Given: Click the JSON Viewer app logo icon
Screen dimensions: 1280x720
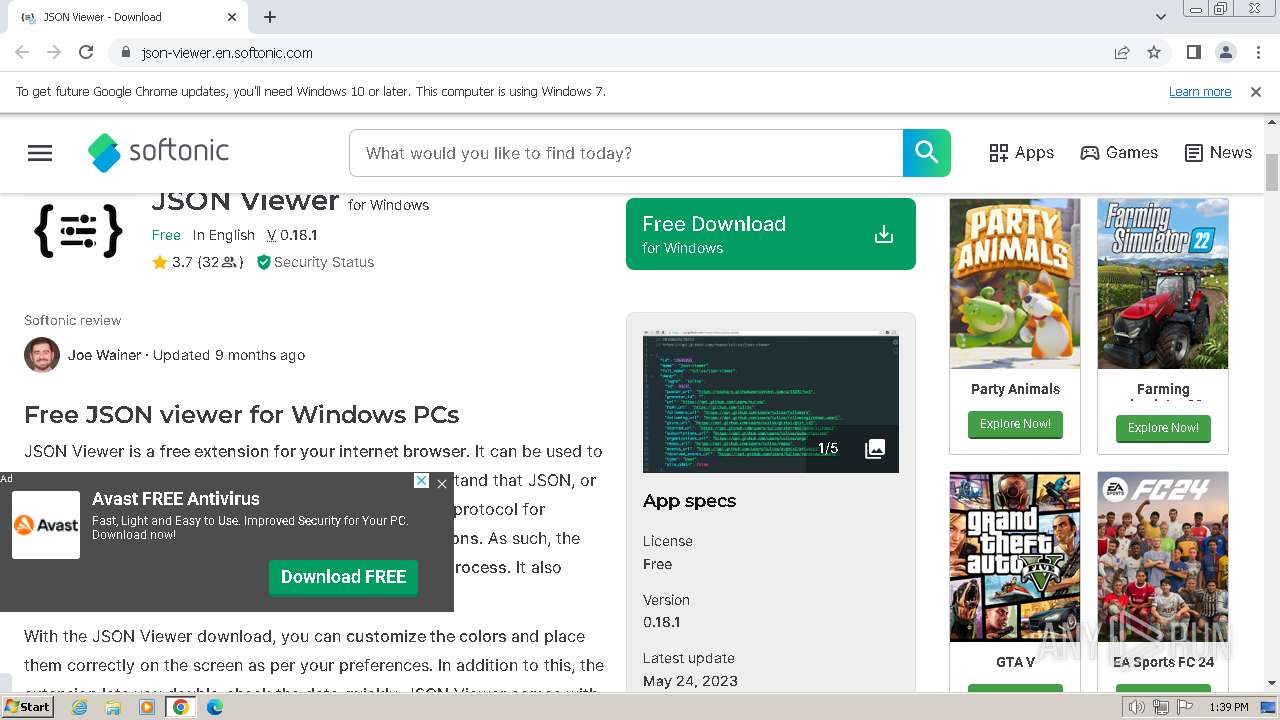Looking at the screenshot, I should [x=78, y=231].
